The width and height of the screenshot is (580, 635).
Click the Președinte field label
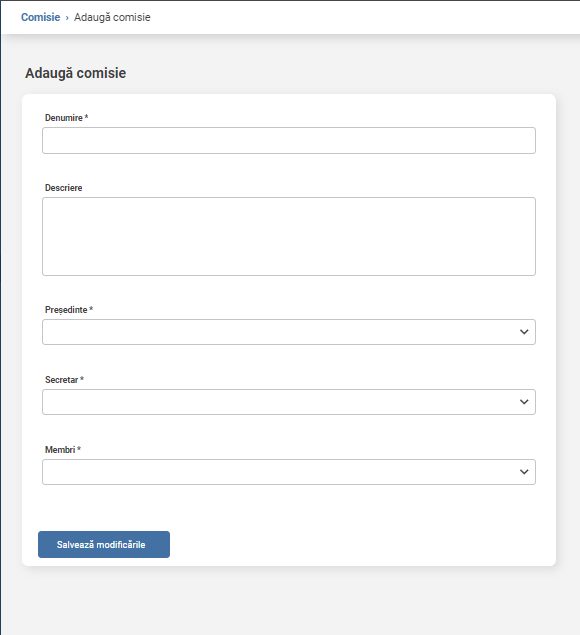click(66, 310)
